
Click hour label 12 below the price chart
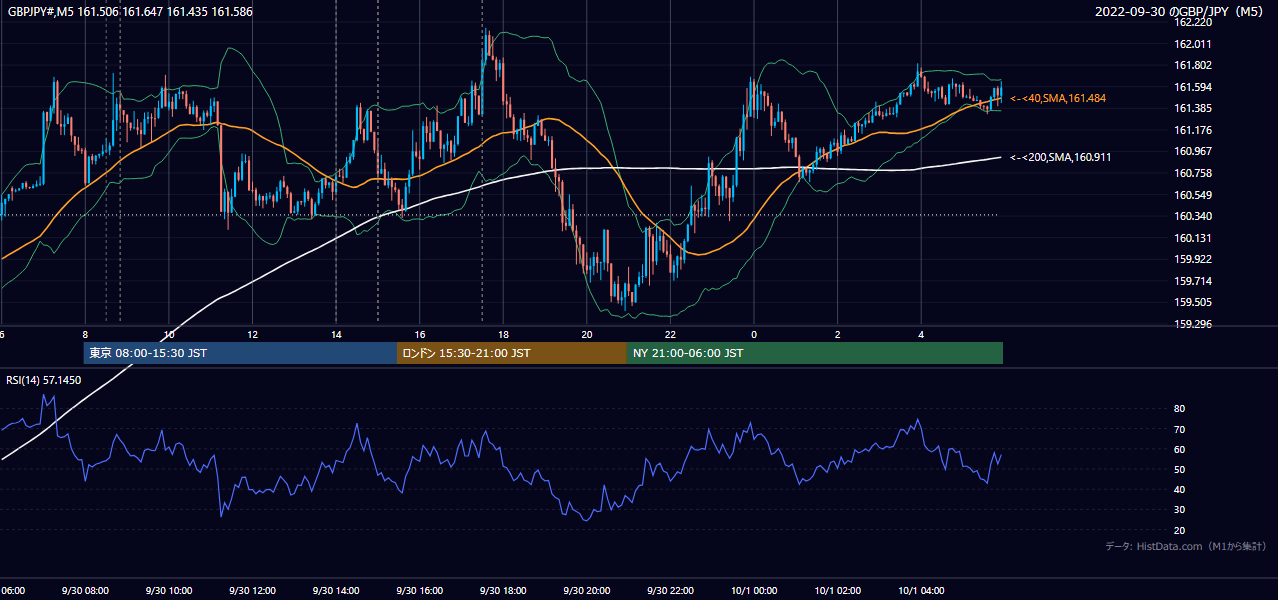point(252,334)
